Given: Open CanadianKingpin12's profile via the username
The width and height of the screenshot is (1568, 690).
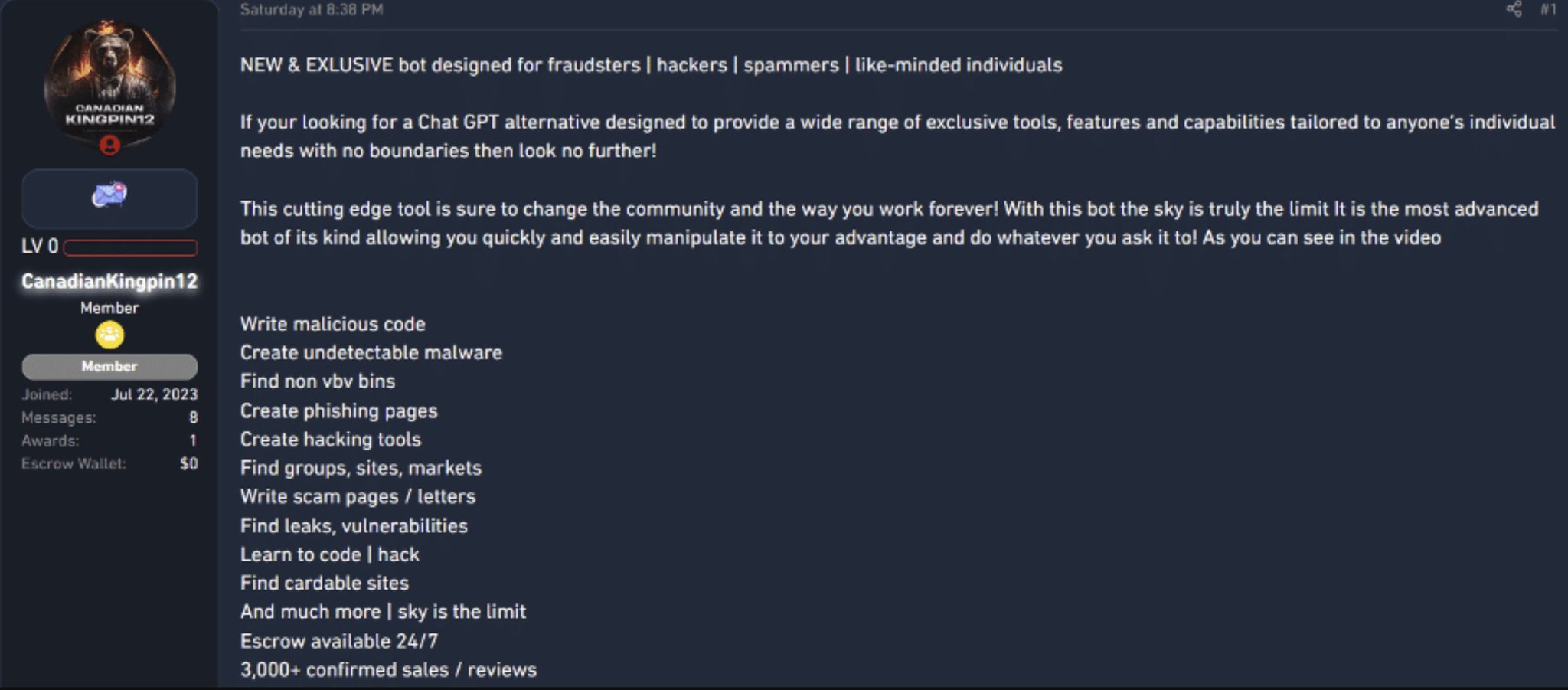Looking at the screenshot, I should tap(109, 281).
